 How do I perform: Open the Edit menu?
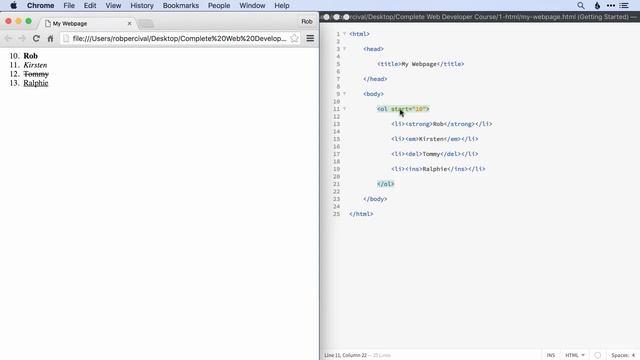(90, 5)
